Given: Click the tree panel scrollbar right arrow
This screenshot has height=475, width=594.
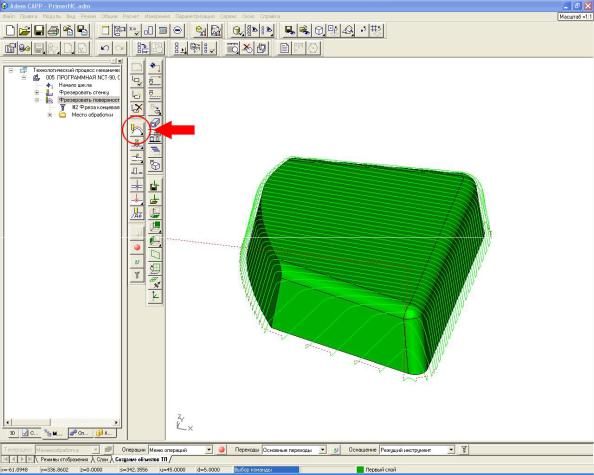Looking at the screenshot, I should click(x=116, y=422).
